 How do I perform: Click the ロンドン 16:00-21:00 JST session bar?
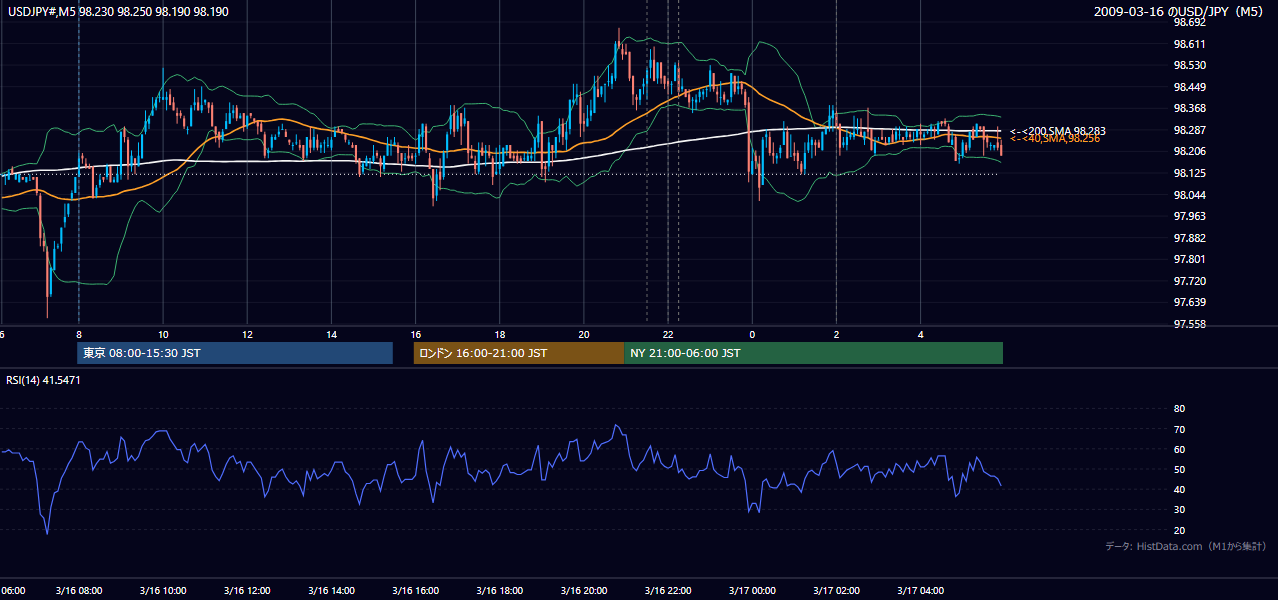pos(519,353)
